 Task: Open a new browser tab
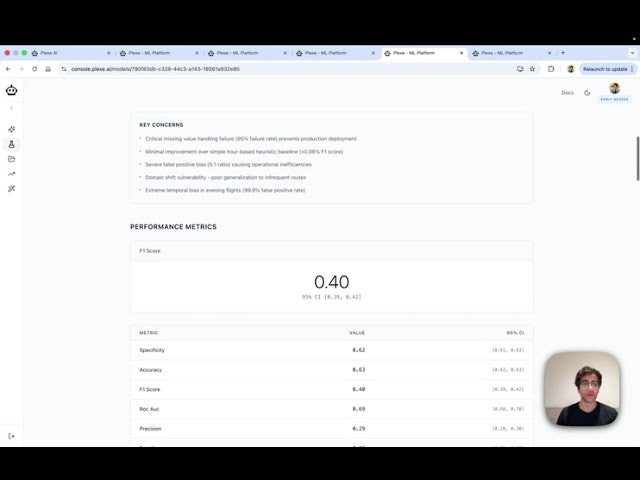(563, 52)
